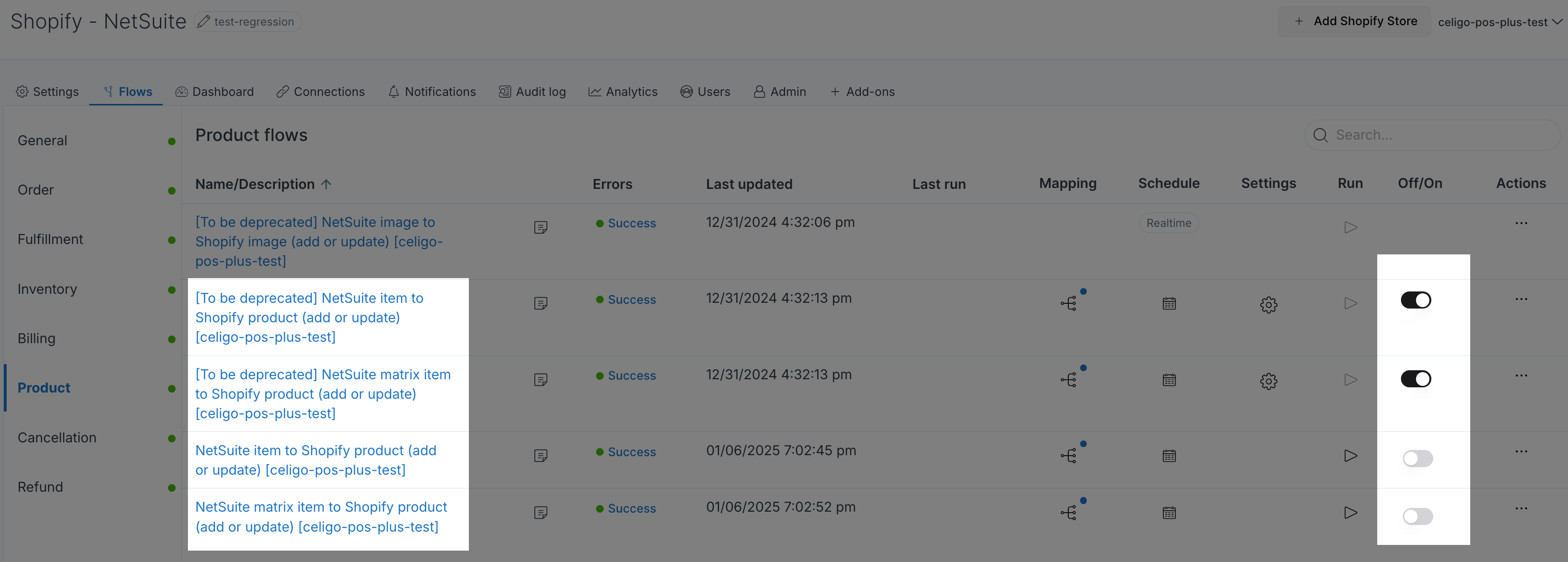Open NetSuite item to Shopify product link
This screenshot has width=1568, height=562.
coord(316,460)
